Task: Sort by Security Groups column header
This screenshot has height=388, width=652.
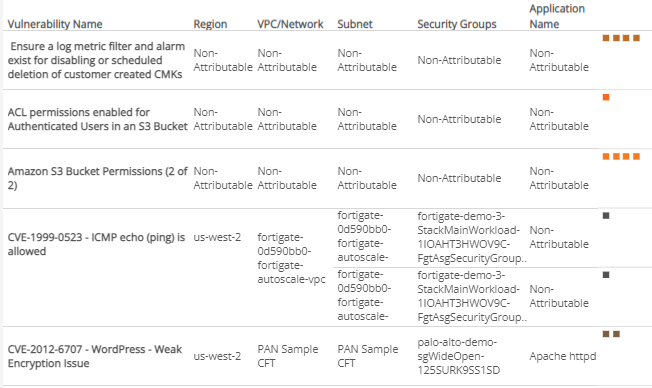Action: [457, 24]
